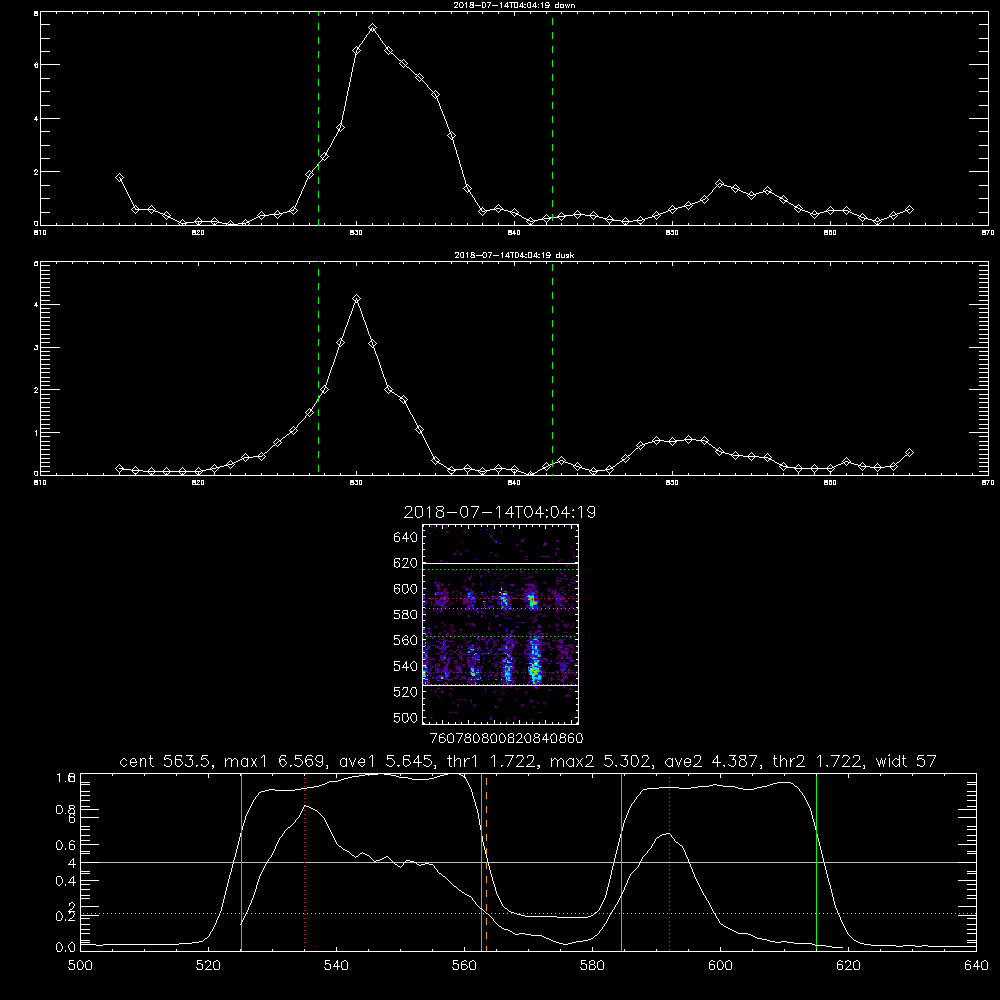Screen dimensions: 1000x1000
Task: Click bottom plot x-axis label "540"
Action: tap(336, 966)
